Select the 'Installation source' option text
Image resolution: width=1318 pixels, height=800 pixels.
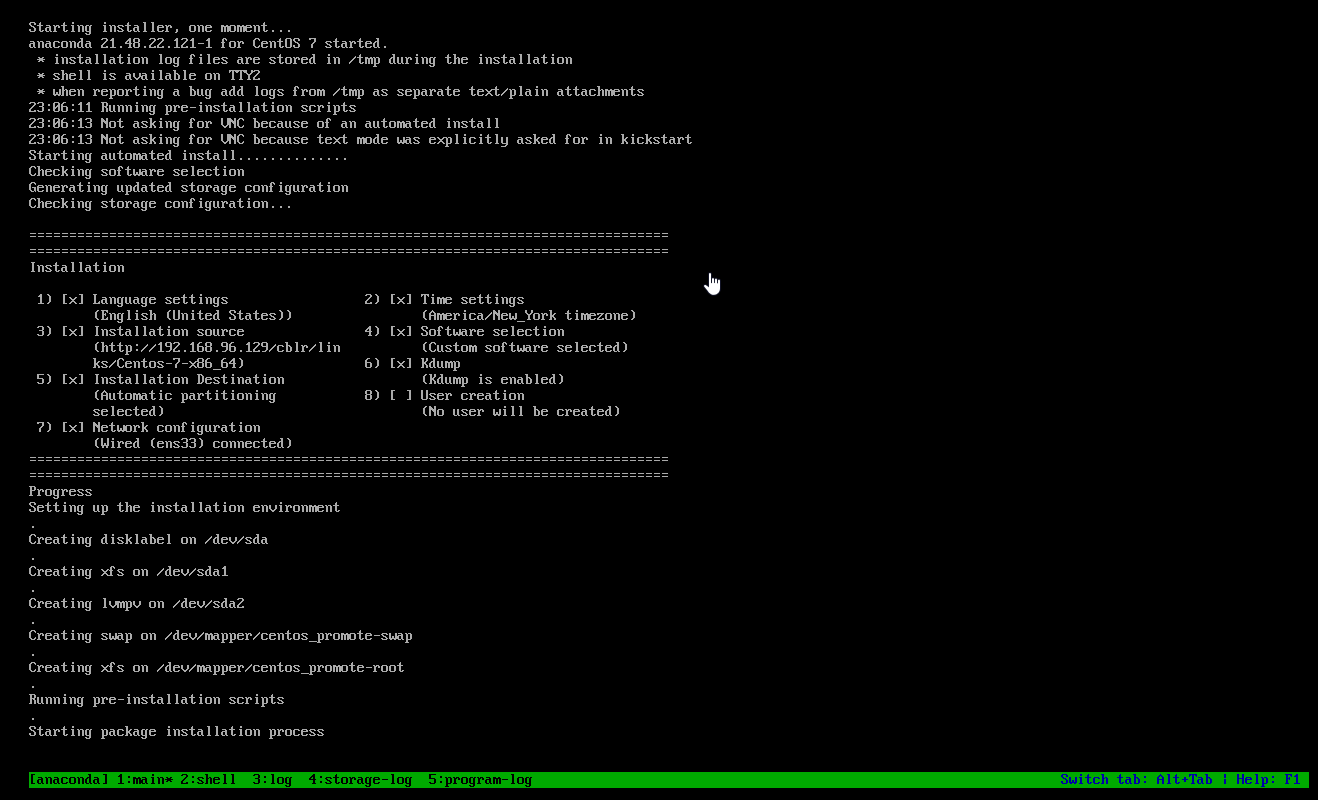click(168, 331)
